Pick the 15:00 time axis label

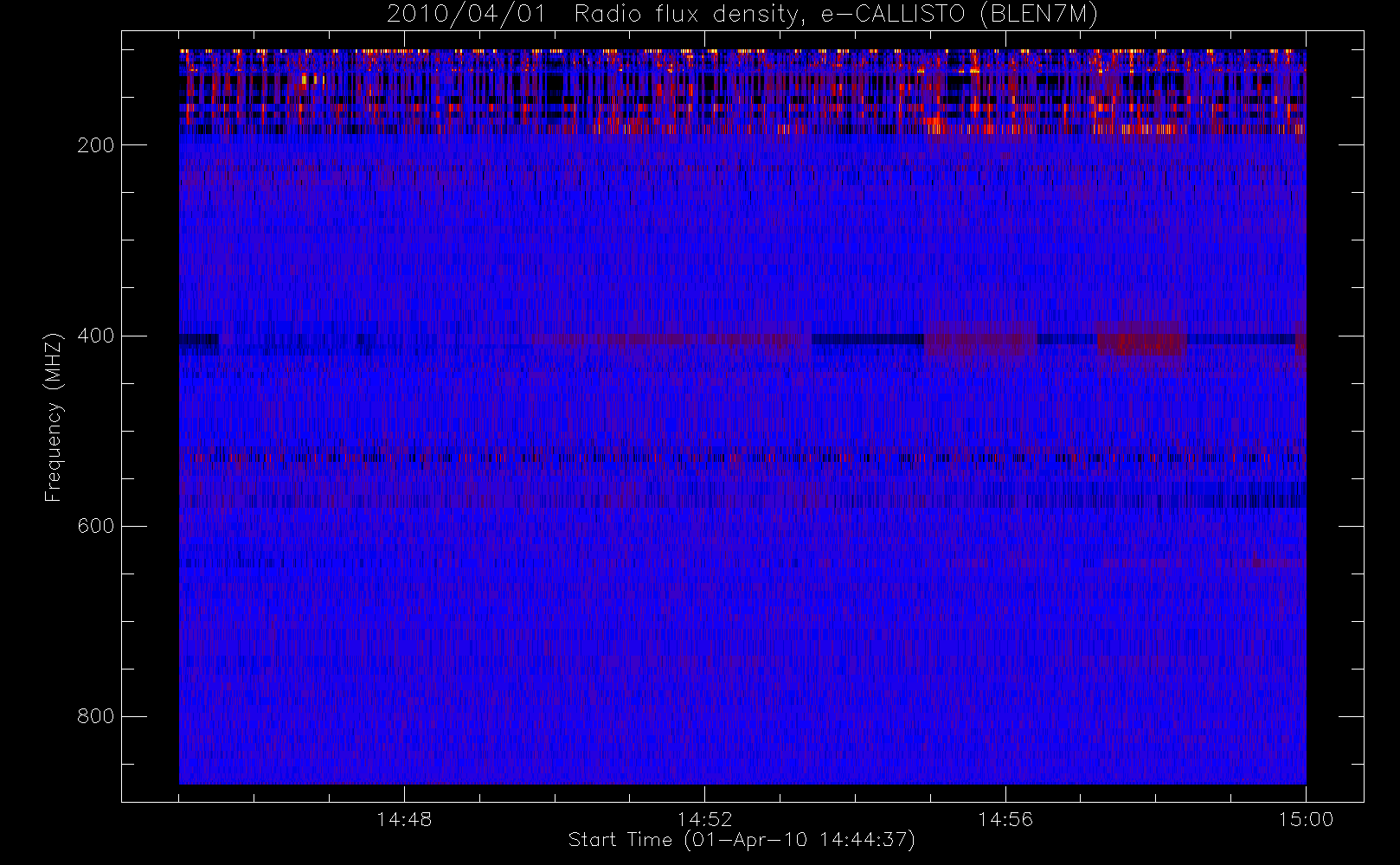1306,819
